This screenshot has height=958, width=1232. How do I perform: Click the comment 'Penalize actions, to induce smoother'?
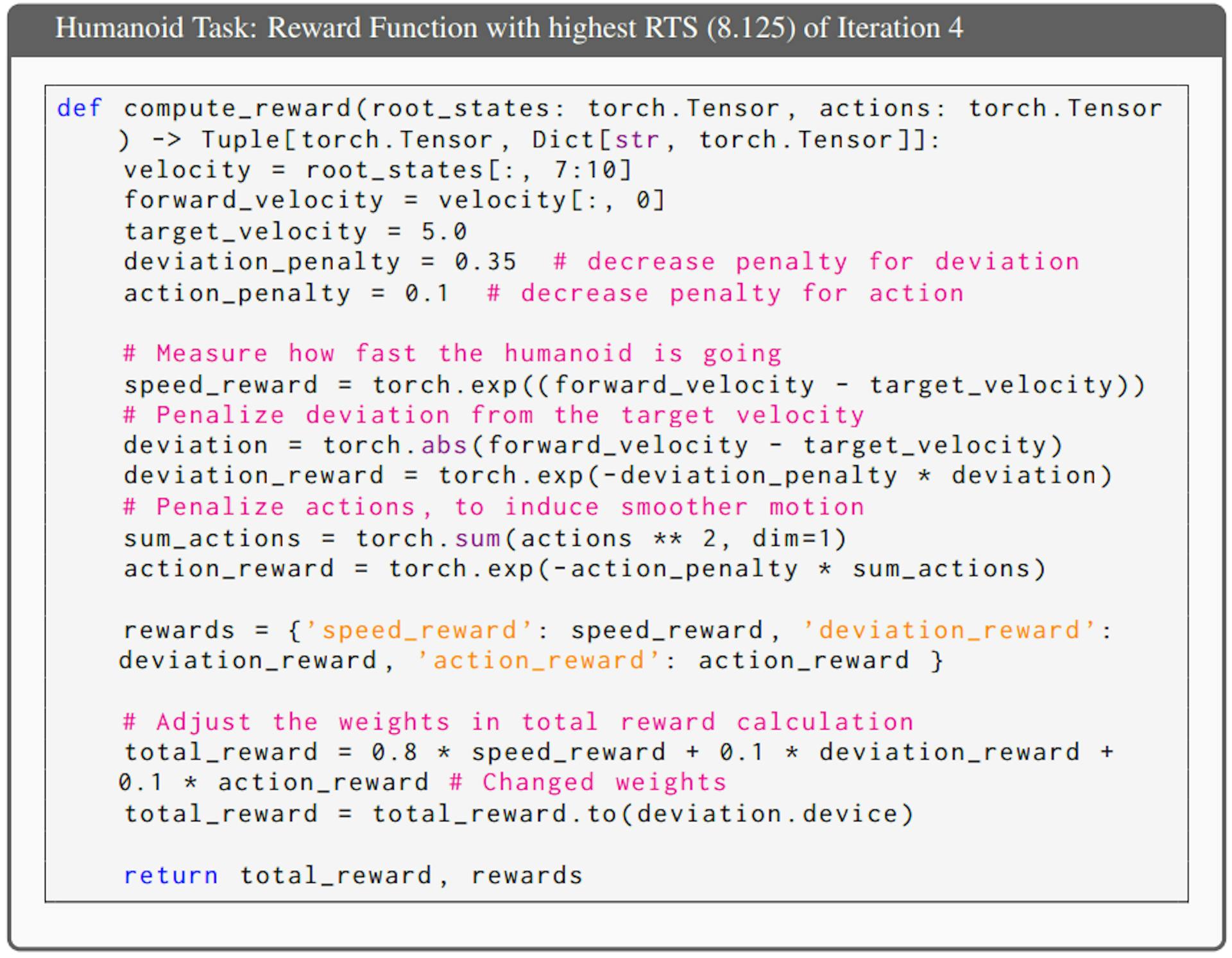point(493,507)
